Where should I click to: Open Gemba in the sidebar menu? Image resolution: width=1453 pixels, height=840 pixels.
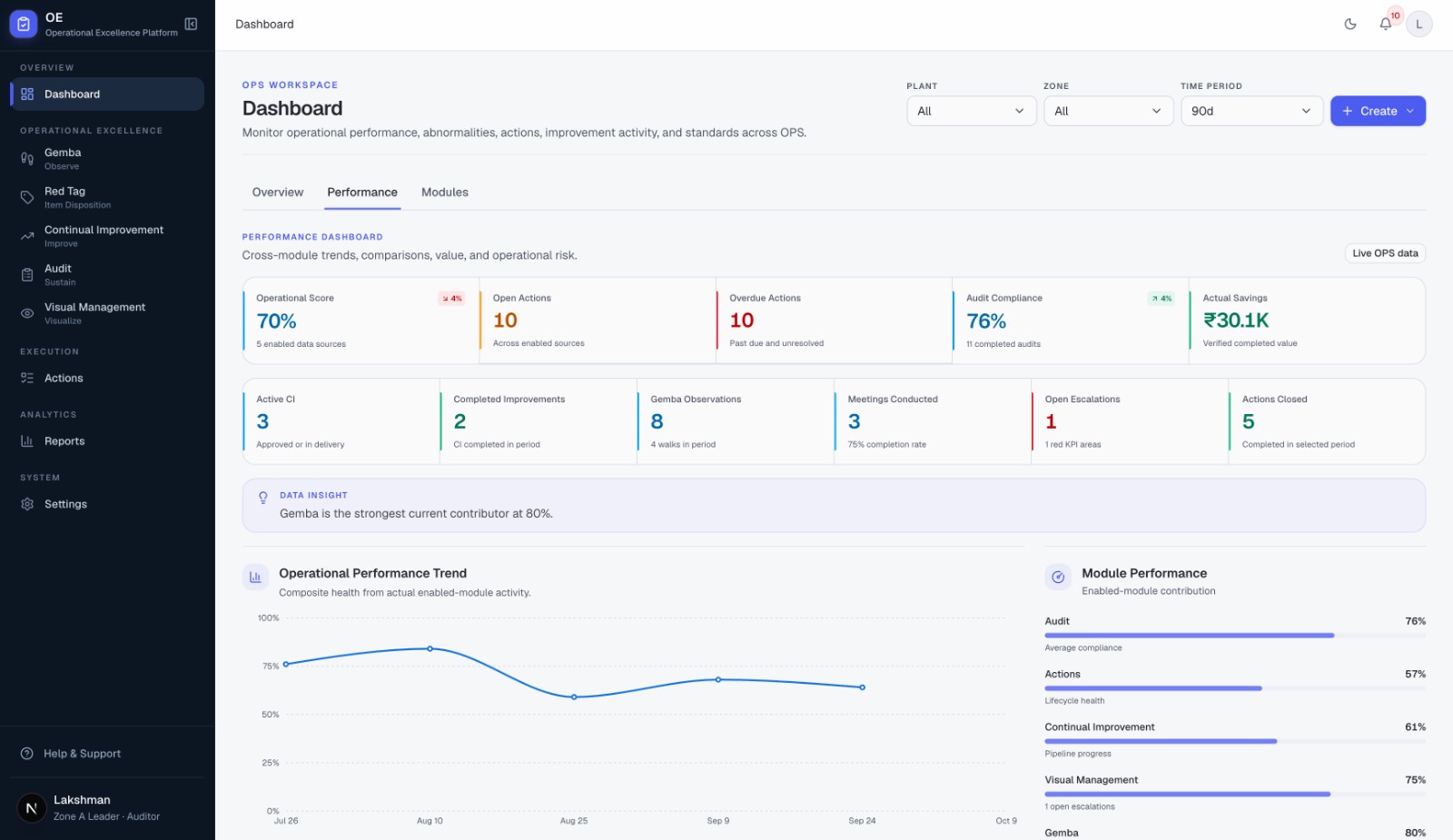click(x=107, y=159)
